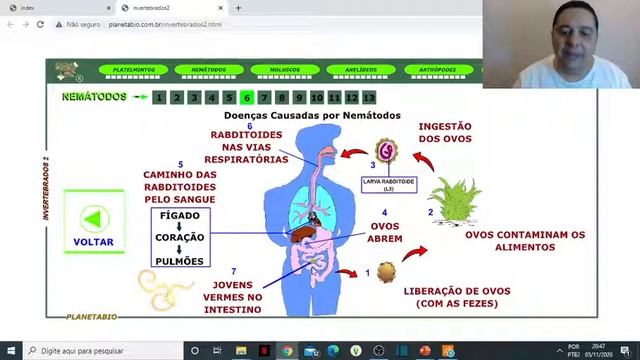The image size is (640, 360).
Task: Open the Nemátodos section
Action: (209, 70)
